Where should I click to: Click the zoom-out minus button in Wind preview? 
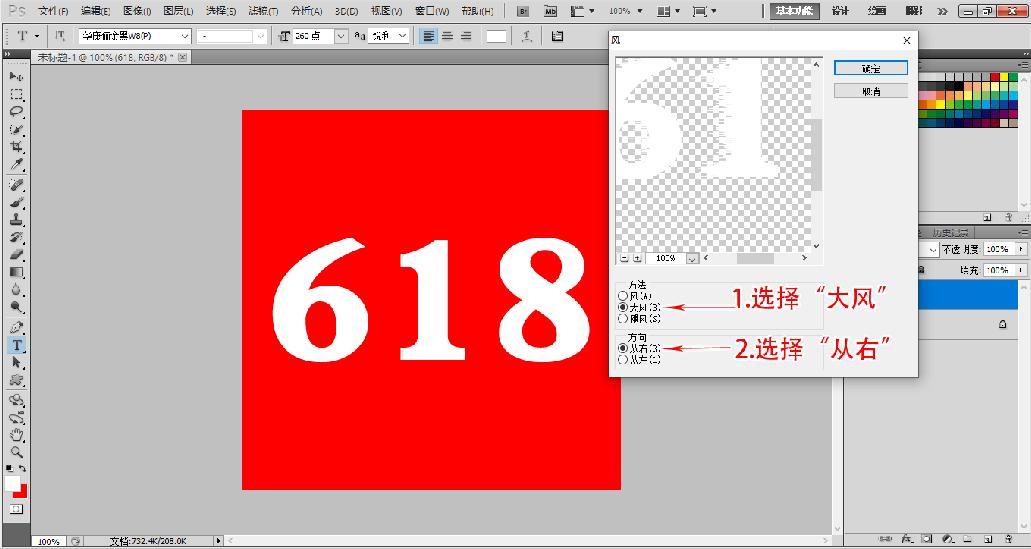click(x=623, y=258)
